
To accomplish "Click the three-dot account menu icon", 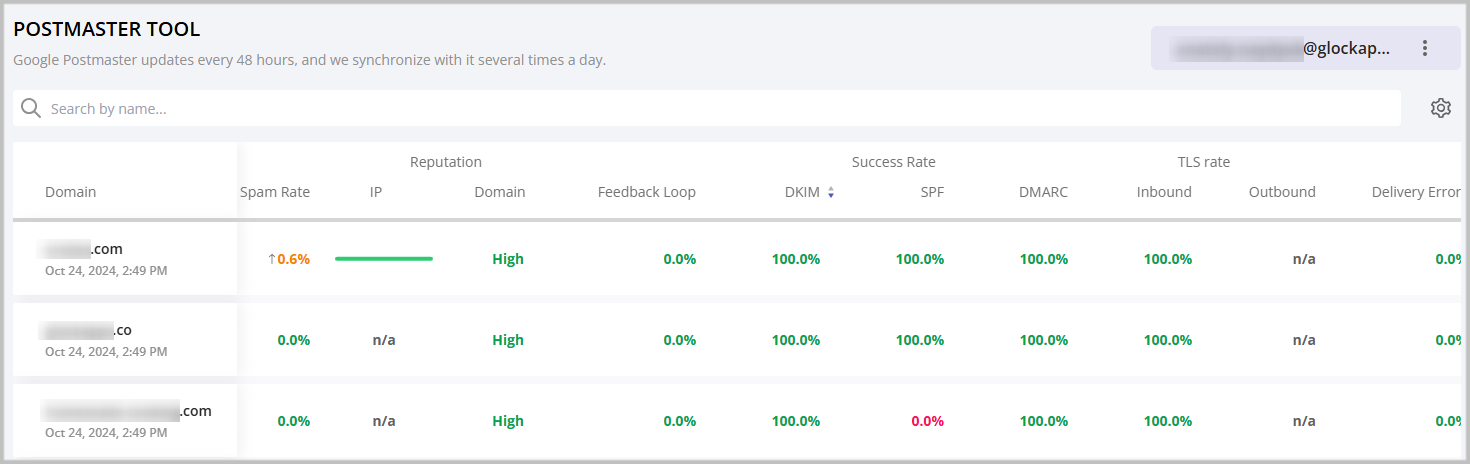I will tap(1425, 48).
